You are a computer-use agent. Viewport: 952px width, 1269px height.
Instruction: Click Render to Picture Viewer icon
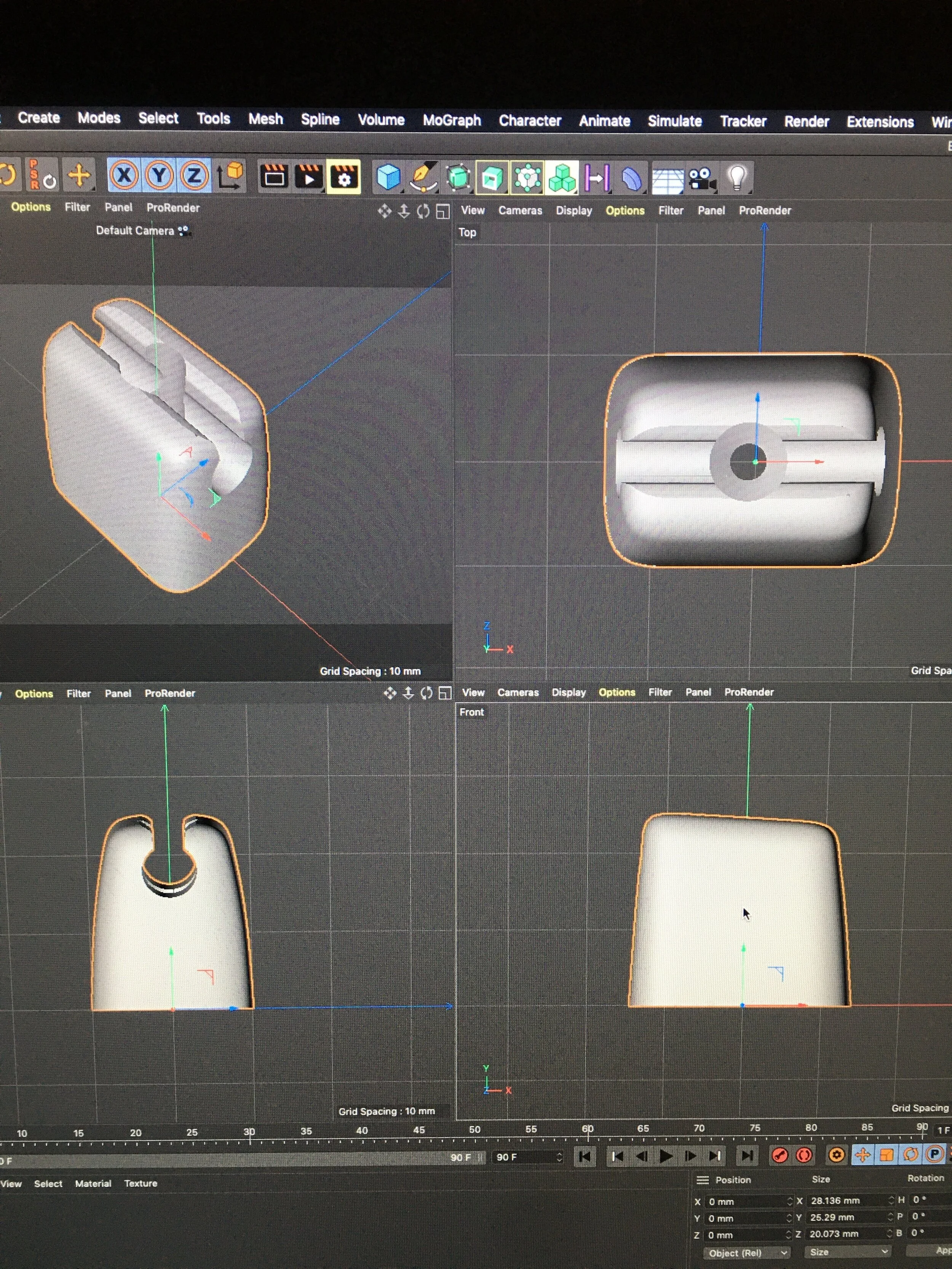[309, 177]
